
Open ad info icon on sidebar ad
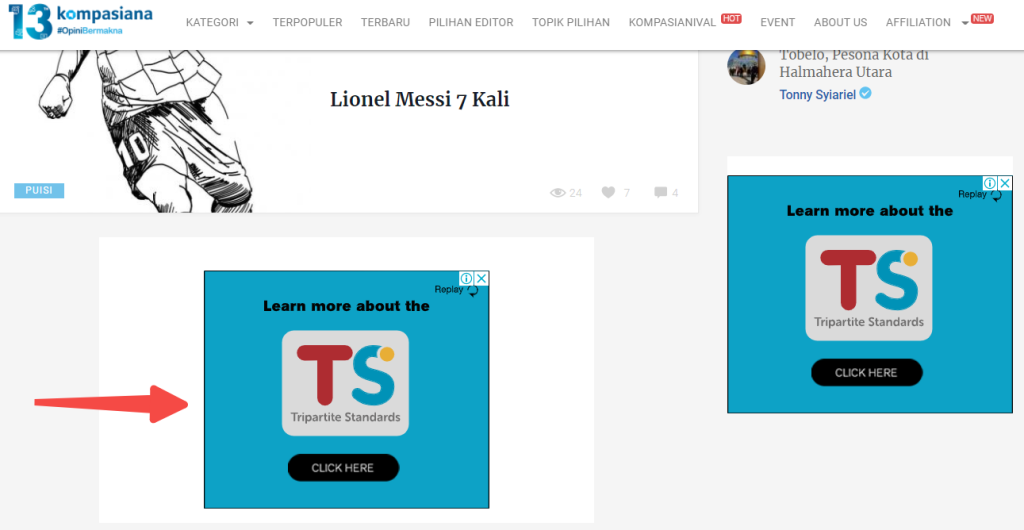pyautogui.click(x=990, y=183)
